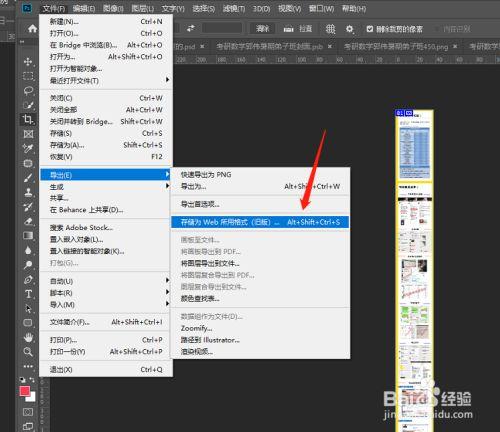
Task: Open the 窗口(W) menu
Action: coord(321,8)
